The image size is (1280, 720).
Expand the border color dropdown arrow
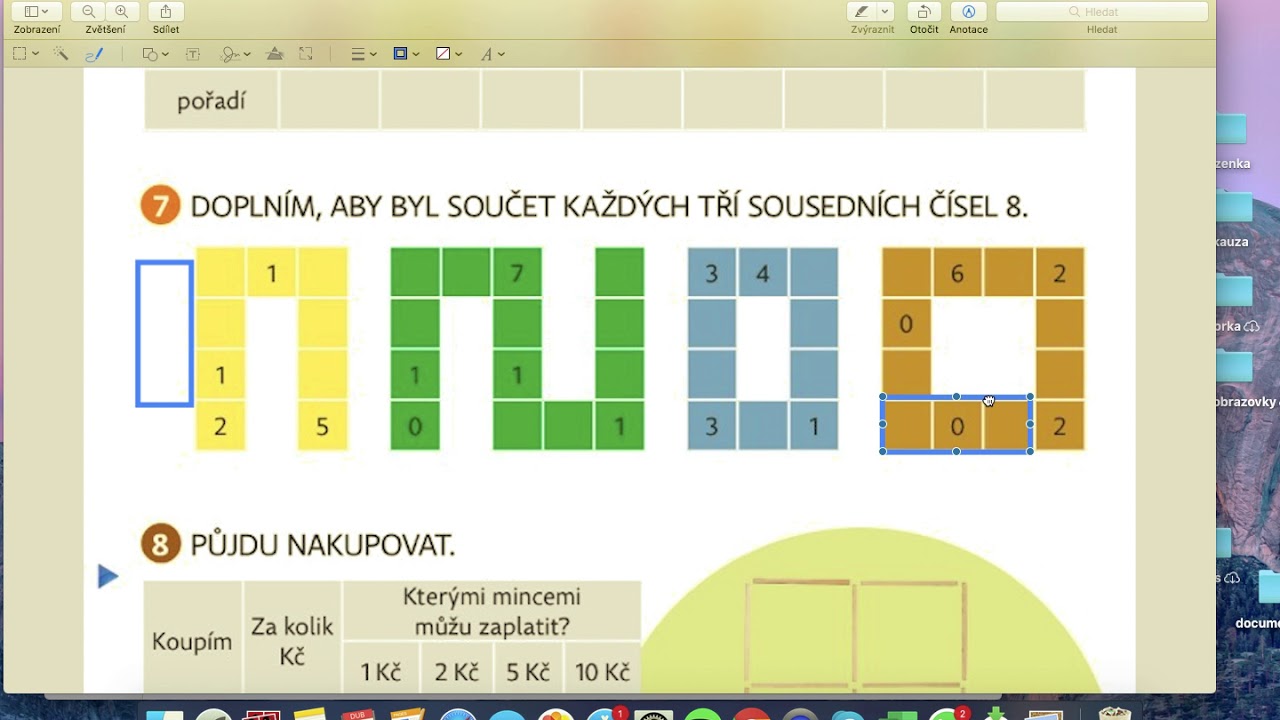tap(416, 54)
